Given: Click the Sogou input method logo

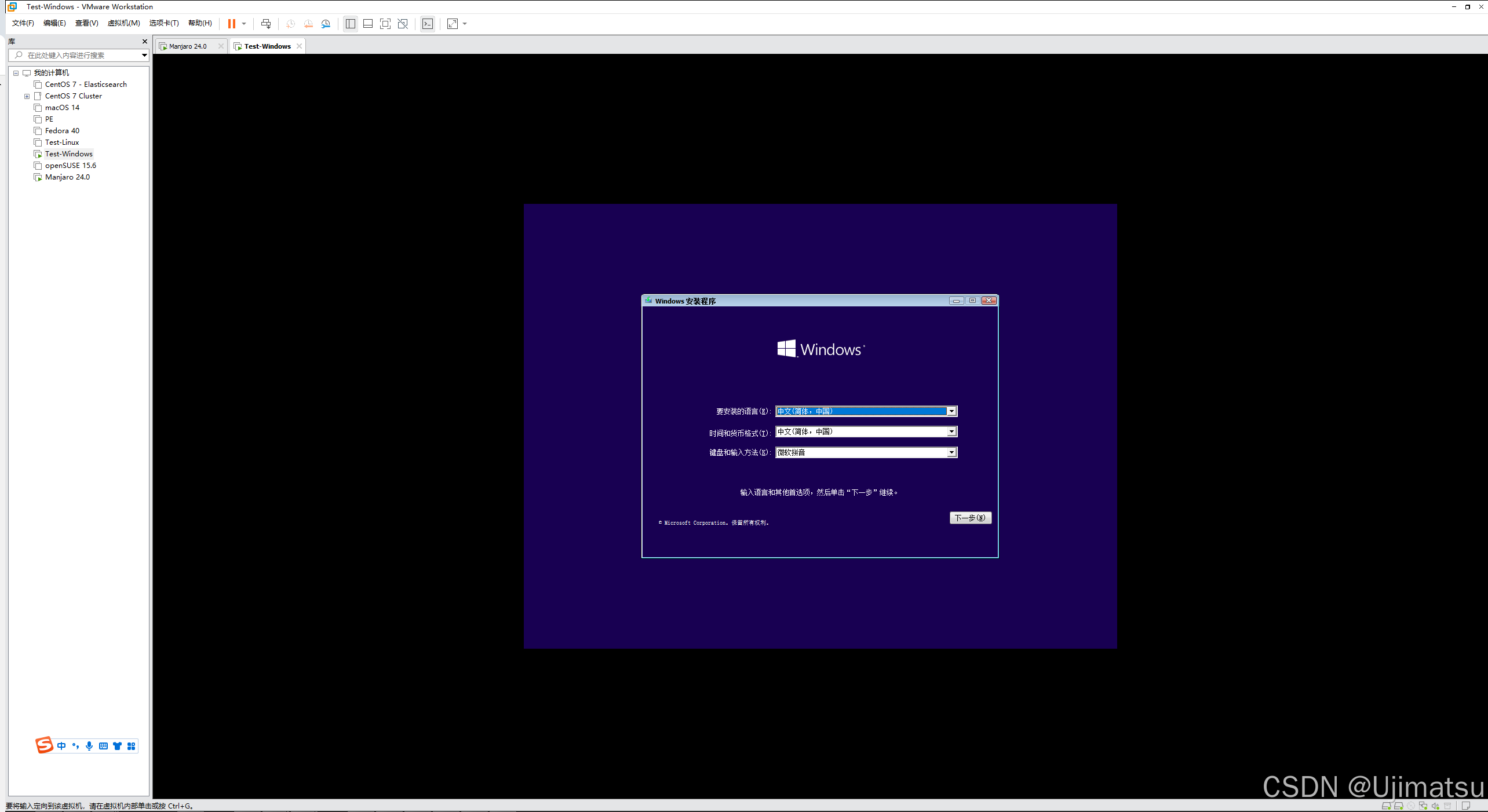Looking at the screenshot, I should pyautogui.click(x=44, y=745).
